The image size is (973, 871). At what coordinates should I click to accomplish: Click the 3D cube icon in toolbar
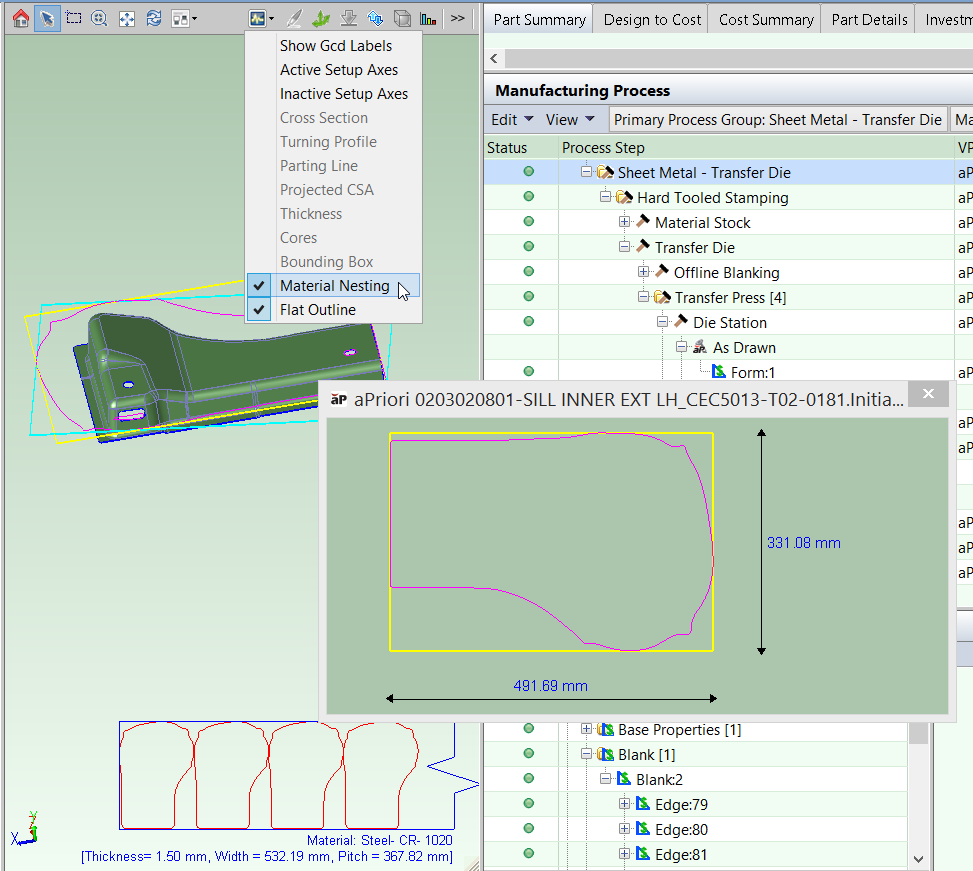click(401, 18)
